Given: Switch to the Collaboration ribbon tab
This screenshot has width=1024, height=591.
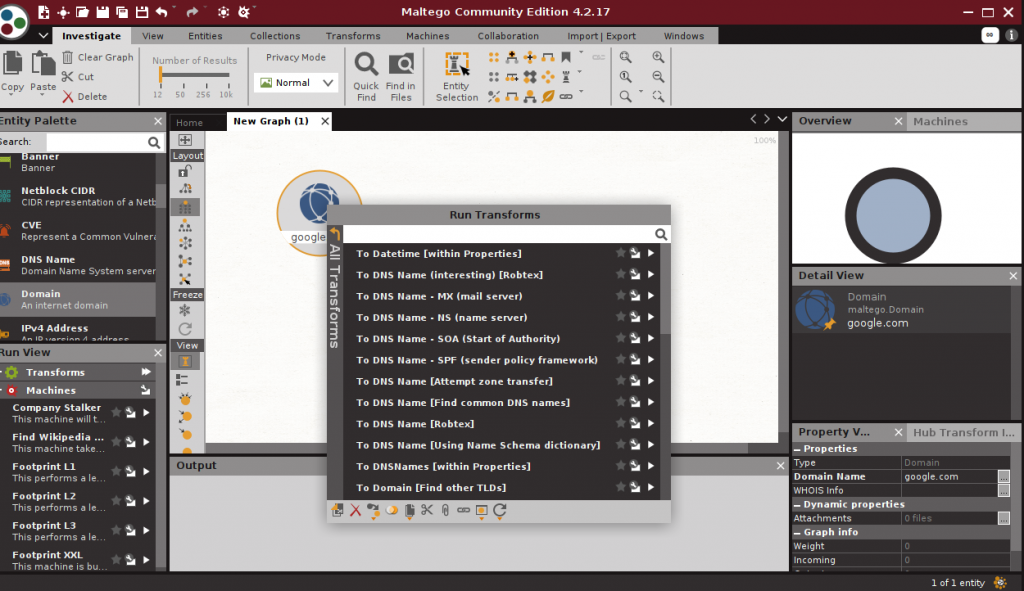Looking at the screenshot, I should 508,36.
